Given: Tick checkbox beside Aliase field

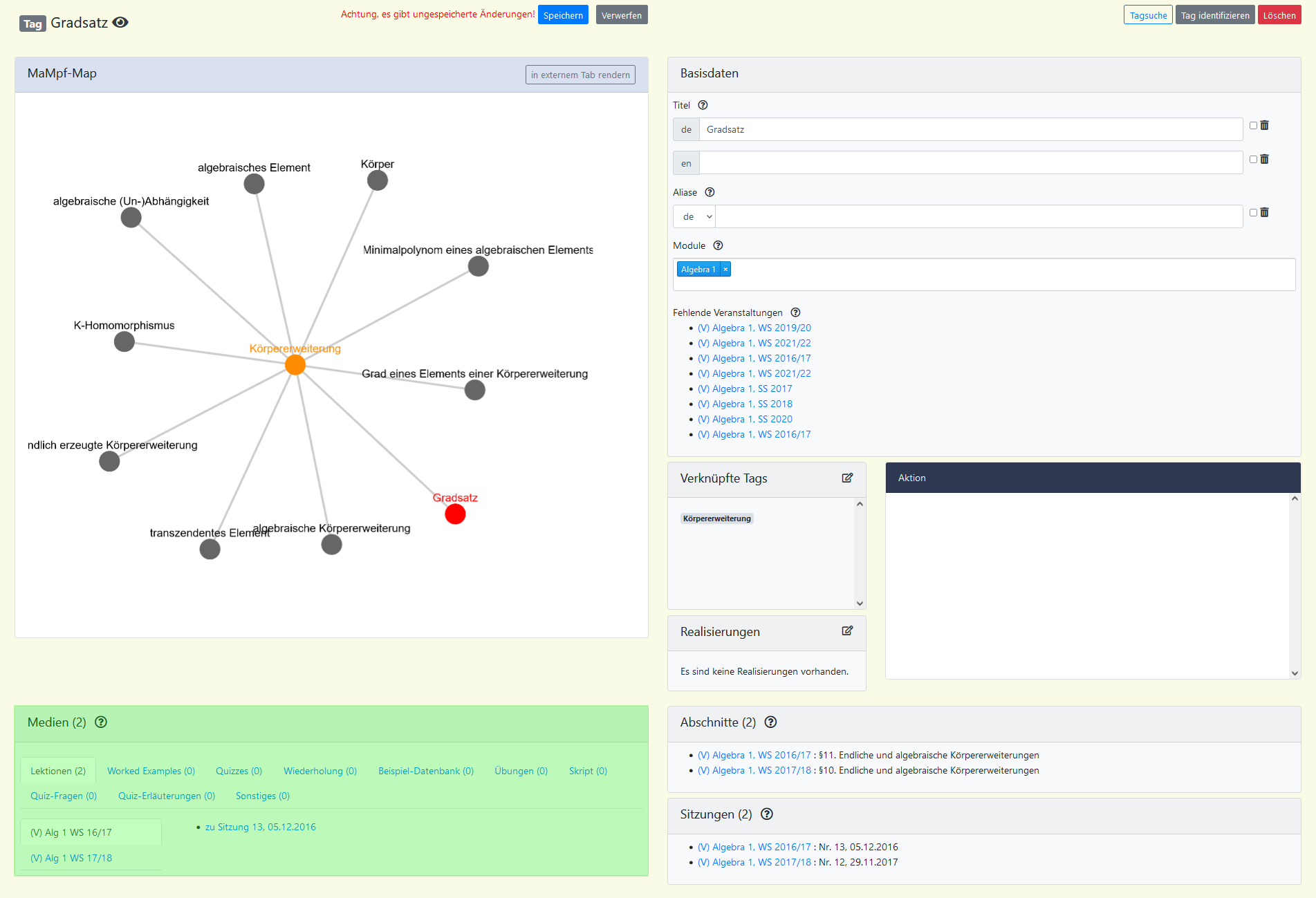Looking at the screenshot, I should (1252, 212).
